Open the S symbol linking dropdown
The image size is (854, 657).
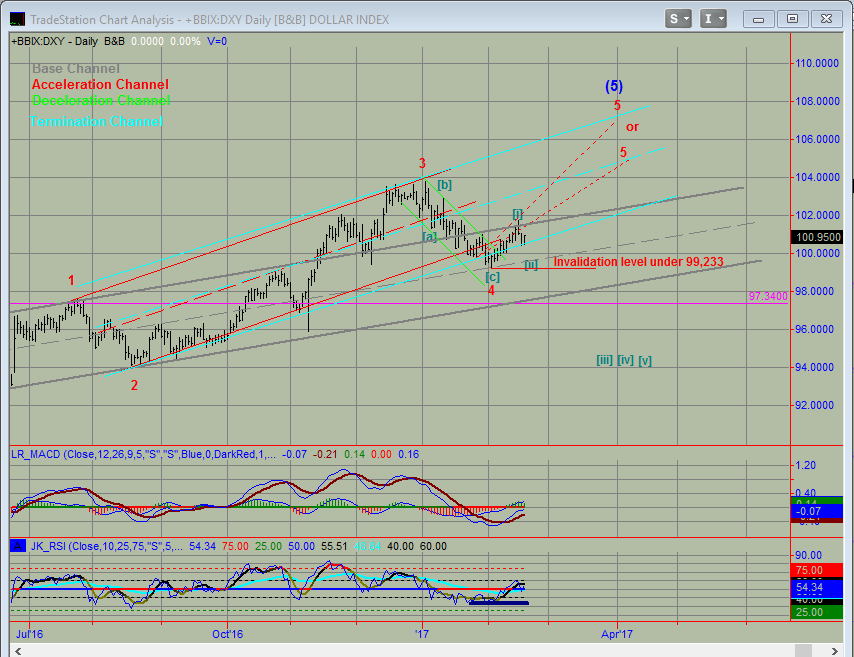678,19
